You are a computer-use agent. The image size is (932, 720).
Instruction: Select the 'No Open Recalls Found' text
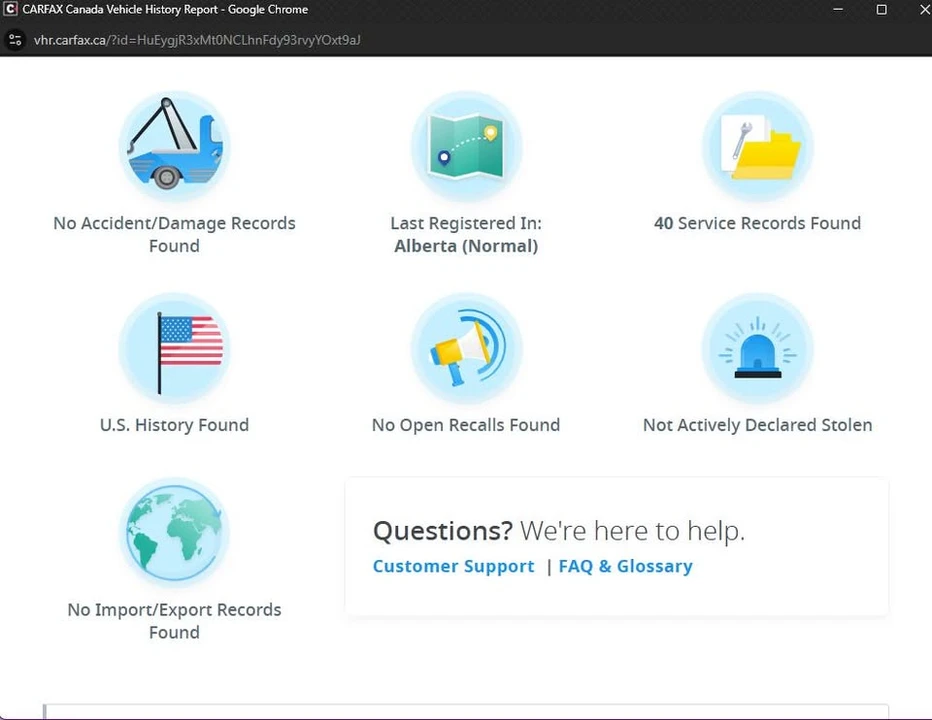coord(466,425)
